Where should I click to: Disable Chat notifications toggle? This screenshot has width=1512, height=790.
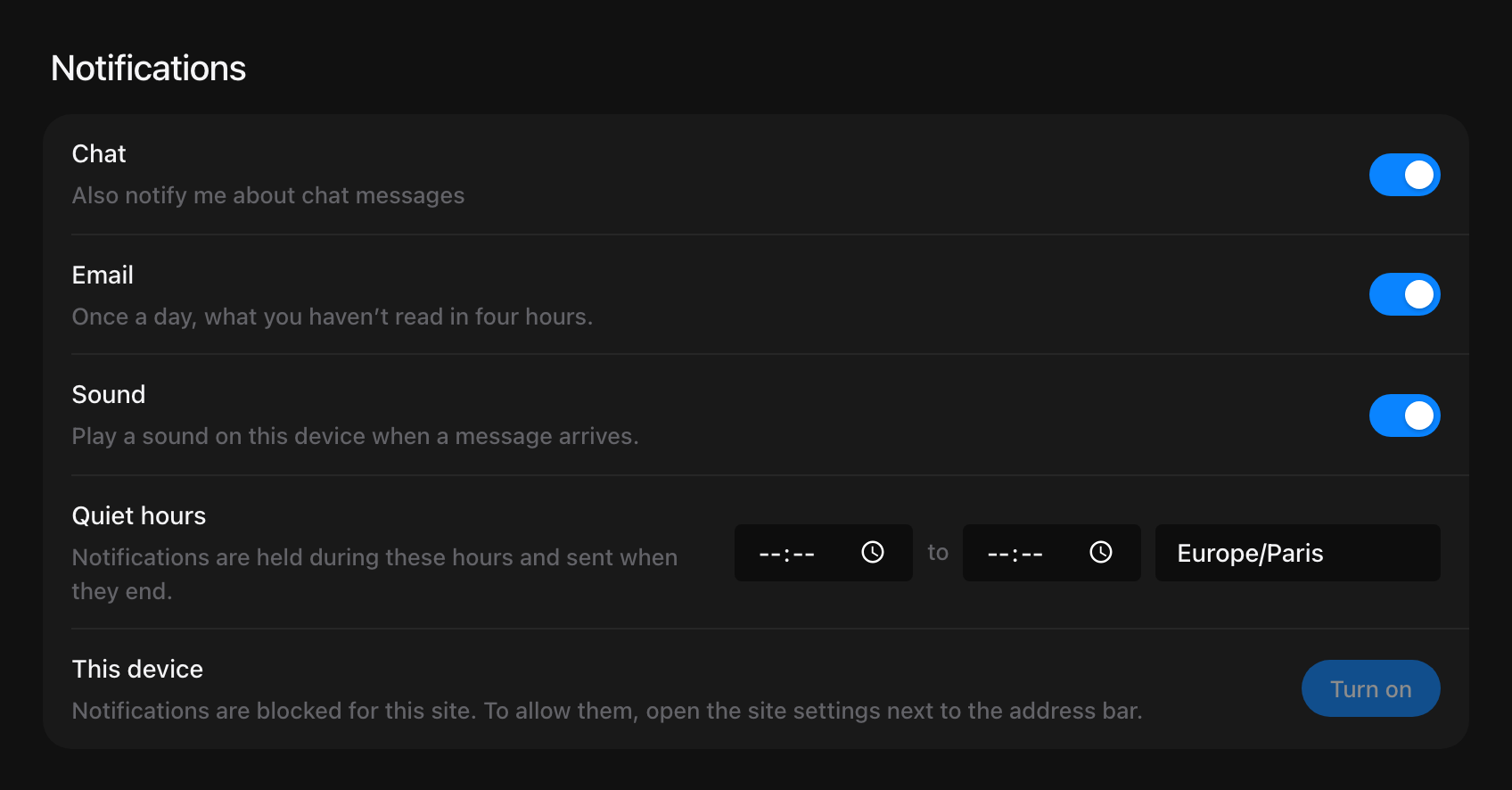[1404, 175]
